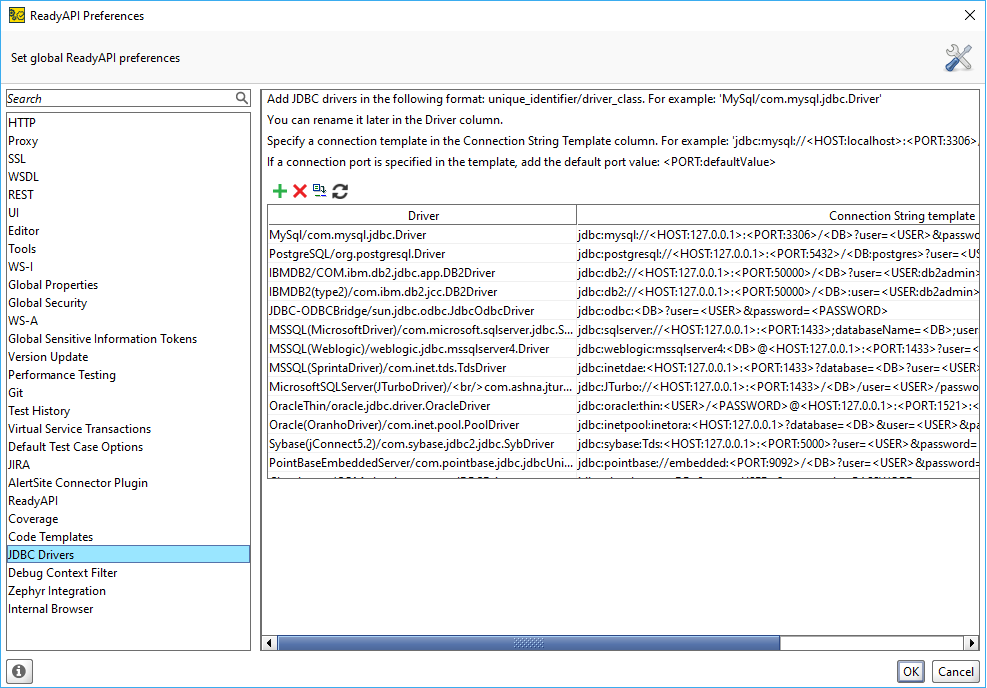This screenshot has height=688, width=987.
Task: Open Global Sensitive Information Tokens page
Action: pos(128,339)
